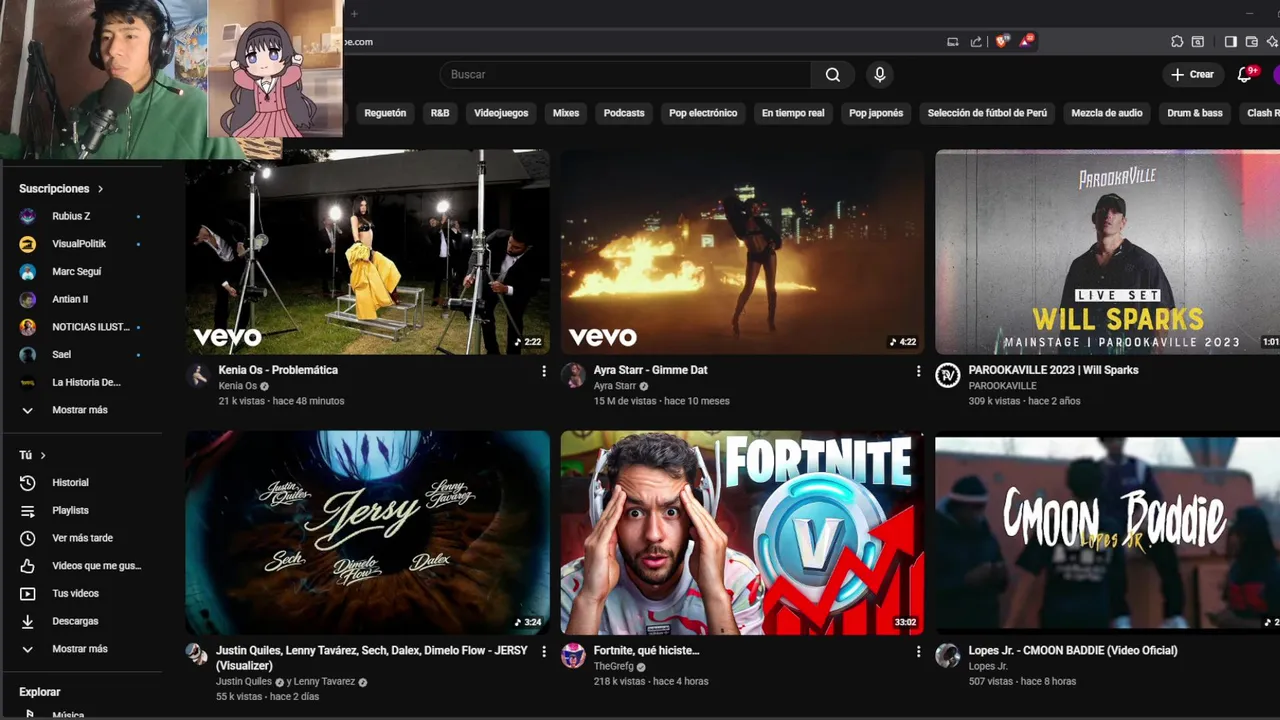The height and width of the screenshot is (720, 1280).
Task: Open options menu for Ayra Starr video
Action: tap(918, 371)
